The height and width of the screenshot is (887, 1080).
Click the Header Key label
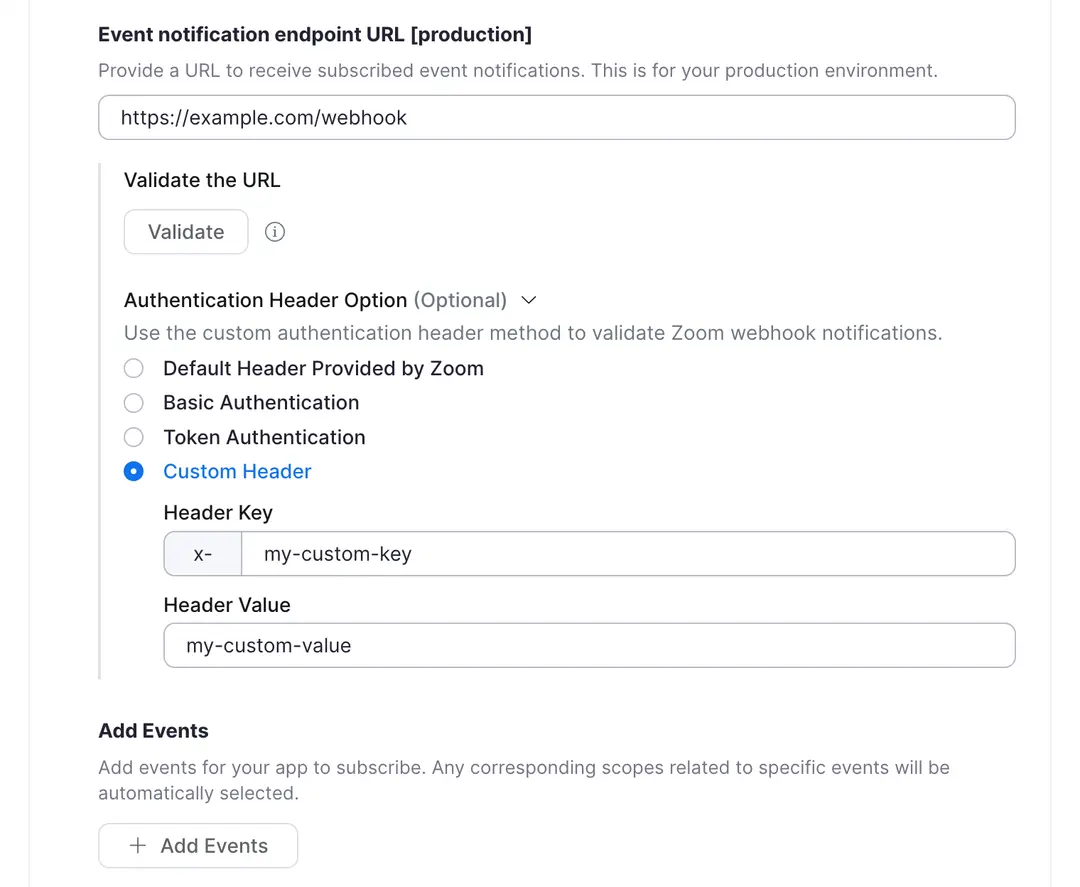[x=218, y=512]
